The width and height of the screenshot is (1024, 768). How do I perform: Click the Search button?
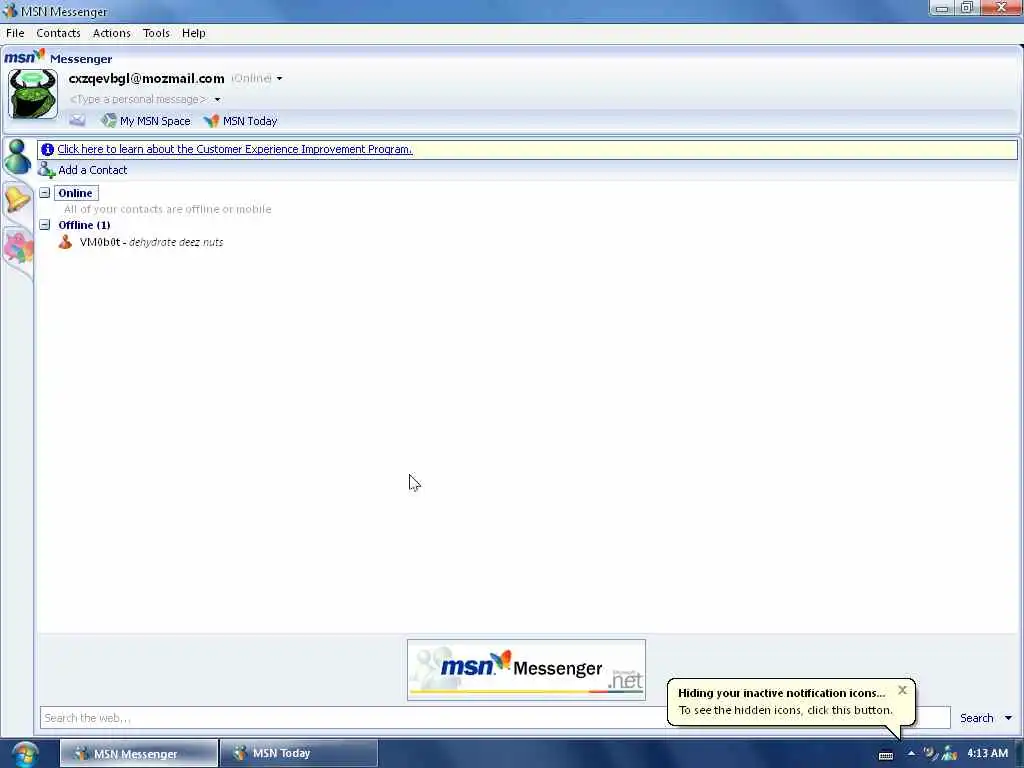coord(976,718)
